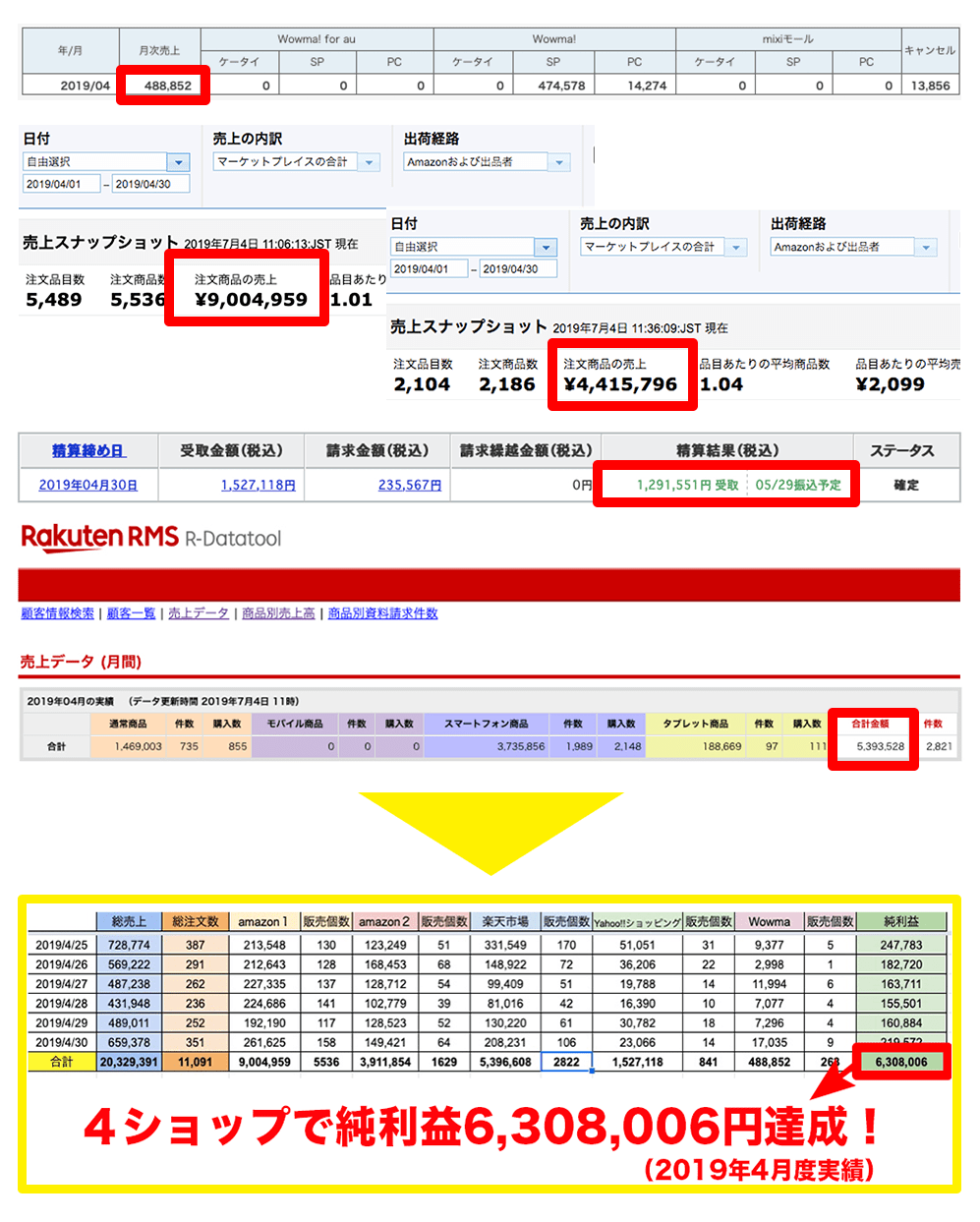Click the 2019/04/01 start date field above the 11:36:09 snapshot
Viewport: 980px width, 1222px height.
(429, 268)
